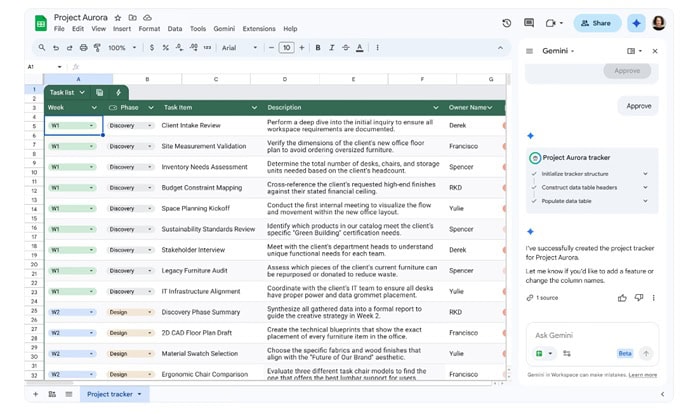Click the search magnifier in toolbar
This screenshot has height=414, width=700.
click(x=42, y=47)
